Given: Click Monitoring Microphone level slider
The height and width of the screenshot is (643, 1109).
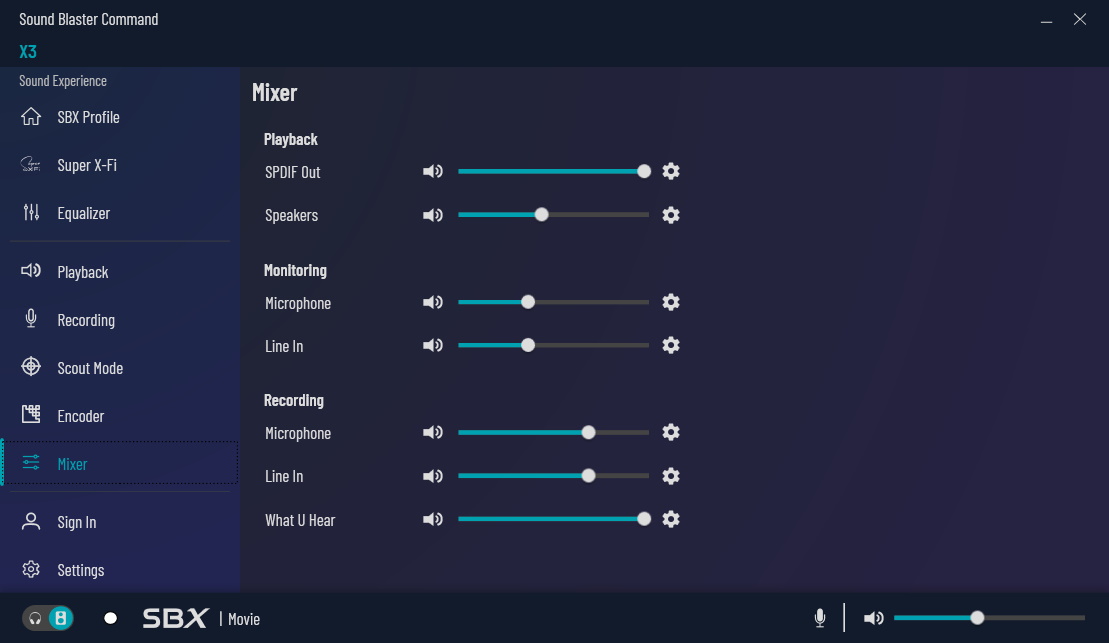Looking at the screenshot, I should [554, 303].
